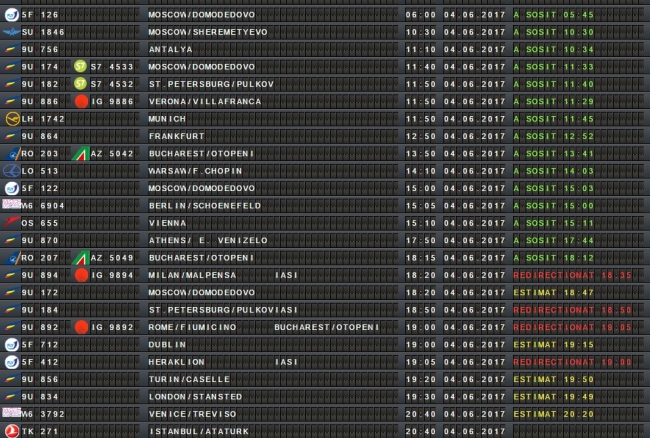The height and width of the screenshot is (438, 650).
Task: Click the flight number 9U 184
Action: 40,310
